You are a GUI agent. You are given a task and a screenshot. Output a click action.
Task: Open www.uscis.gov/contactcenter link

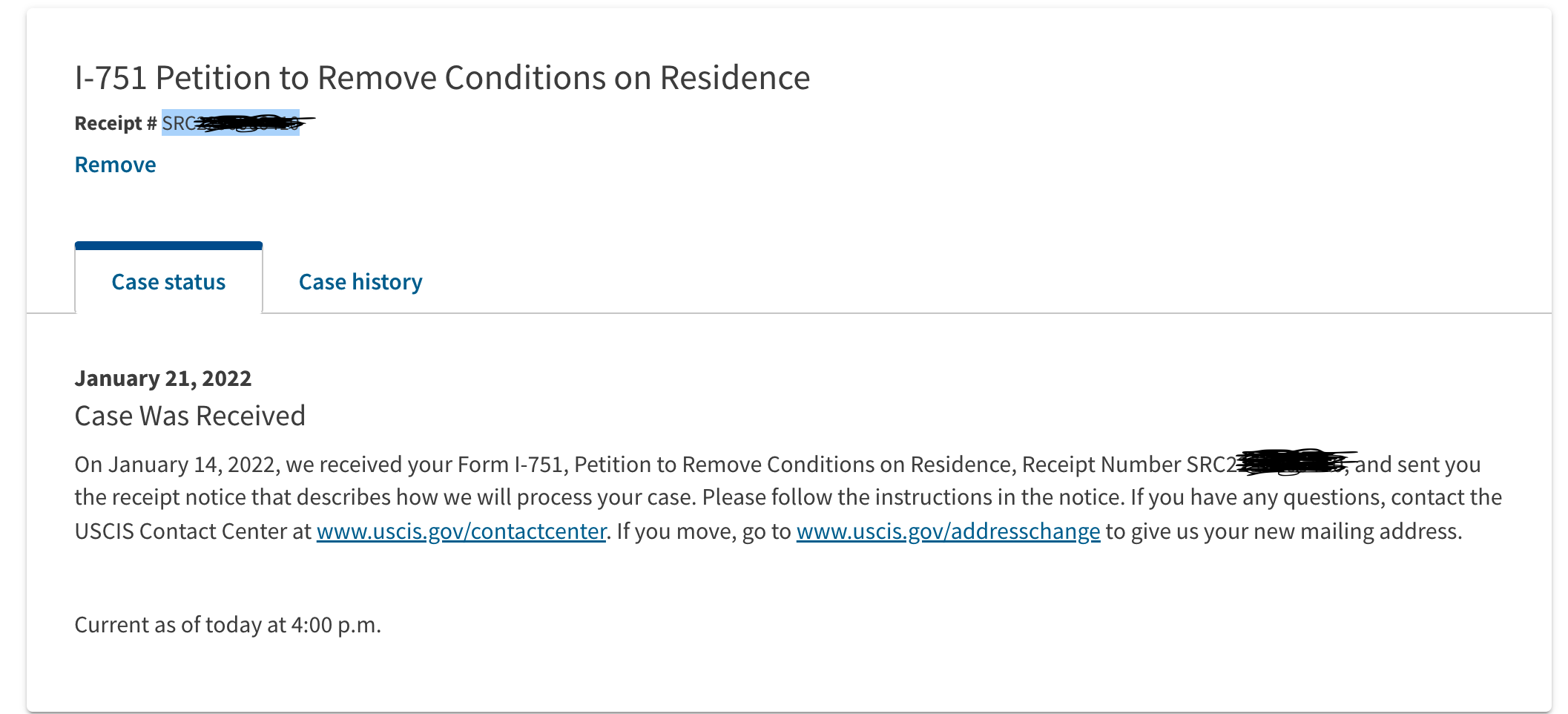(x=461, y=531)
